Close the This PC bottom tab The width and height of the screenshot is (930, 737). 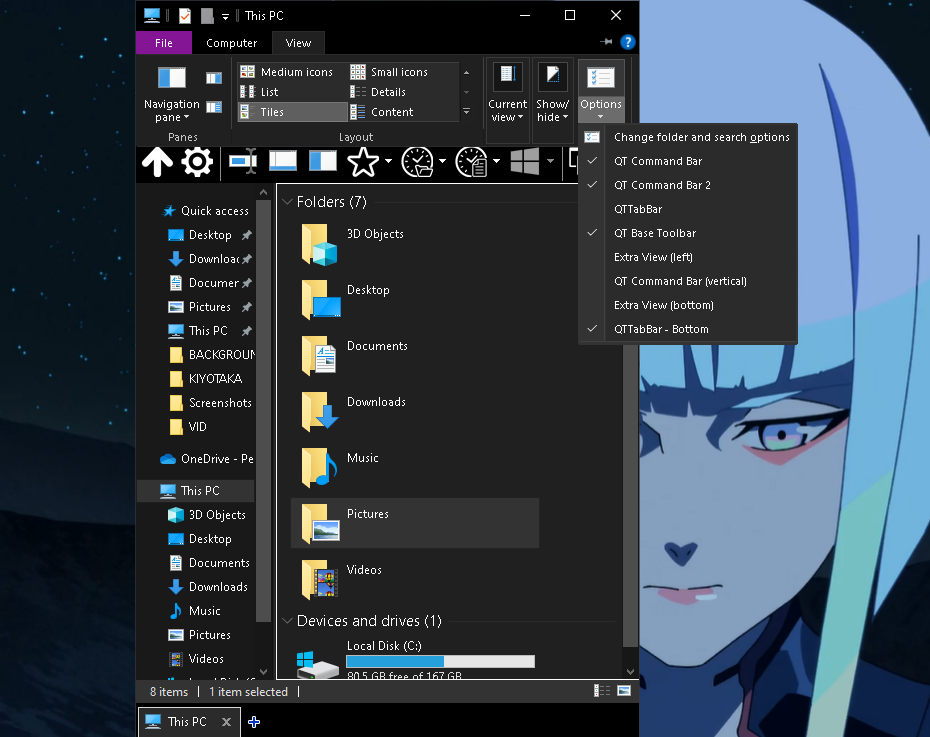[226, 722]
